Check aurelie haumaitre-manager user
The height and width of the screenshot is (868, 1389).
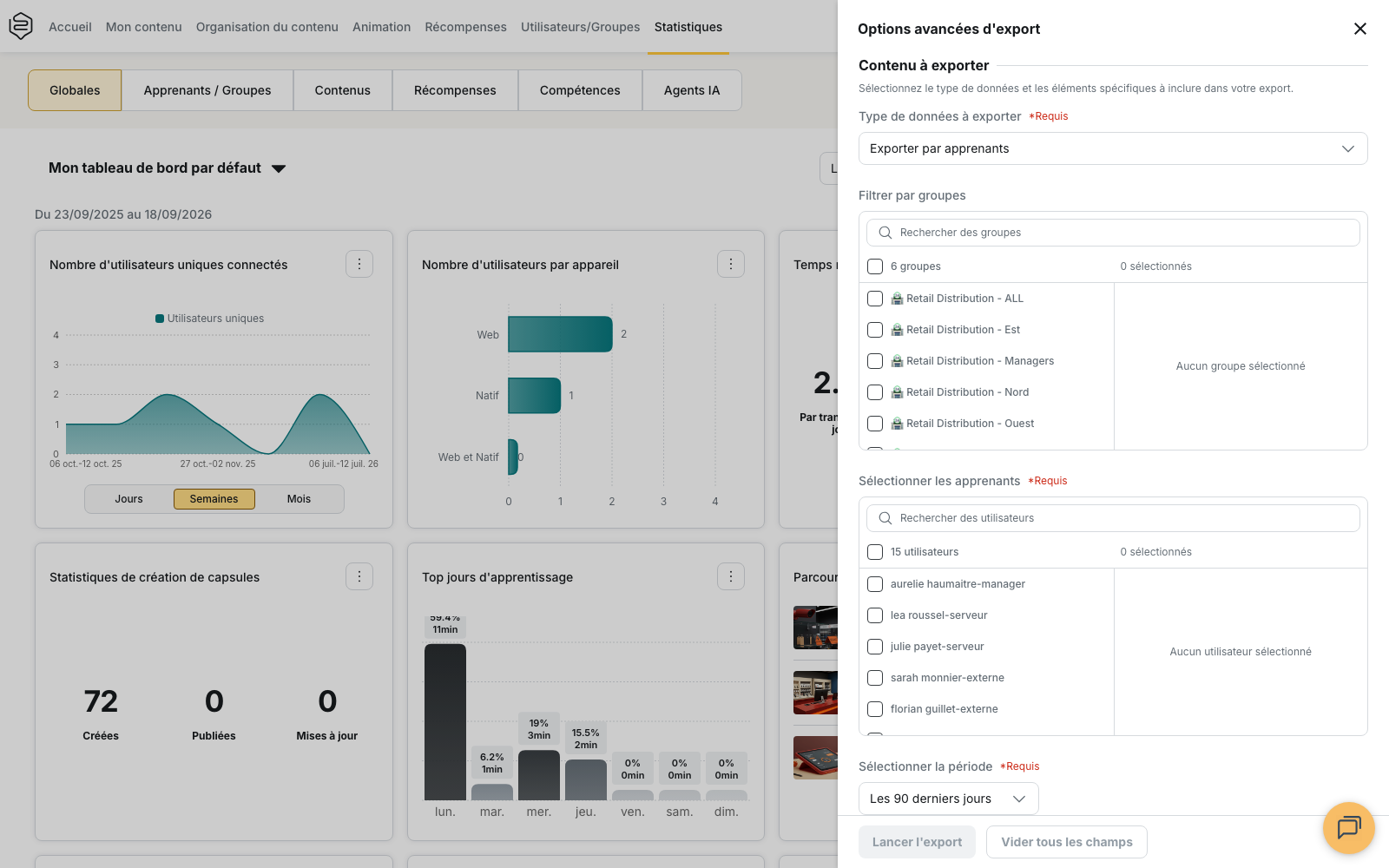875,584
